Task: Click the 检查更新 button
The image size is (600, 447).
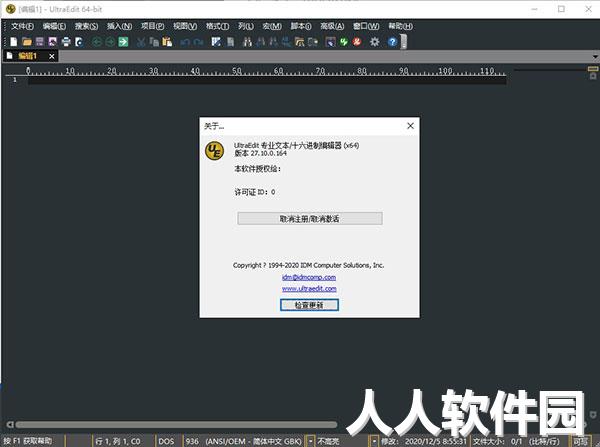Action: (x=309, y=305)
